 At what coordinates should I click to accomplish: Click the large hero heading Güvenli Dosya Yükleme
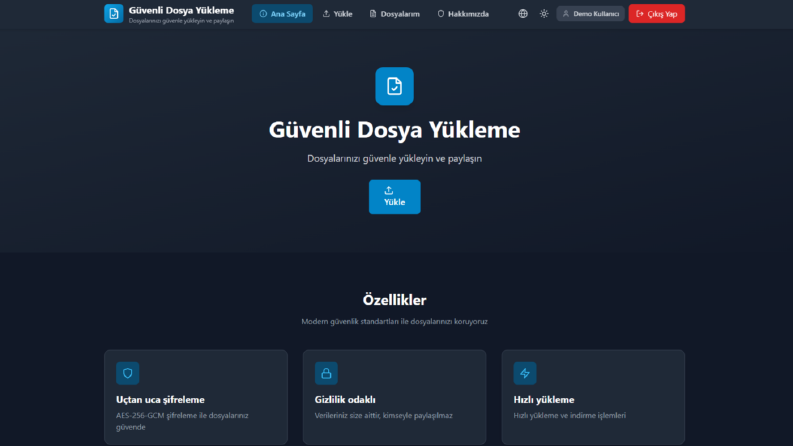tap(394, 129)
